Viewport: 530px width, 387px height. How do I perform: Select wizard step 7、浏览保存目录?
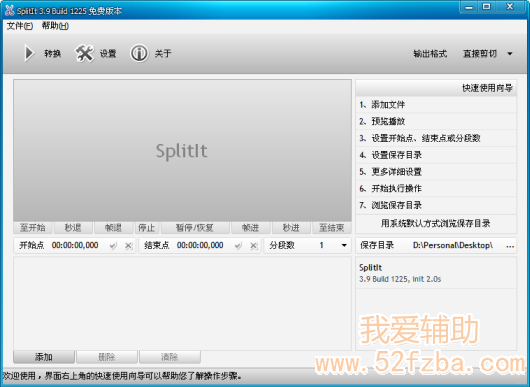[436, 205]
